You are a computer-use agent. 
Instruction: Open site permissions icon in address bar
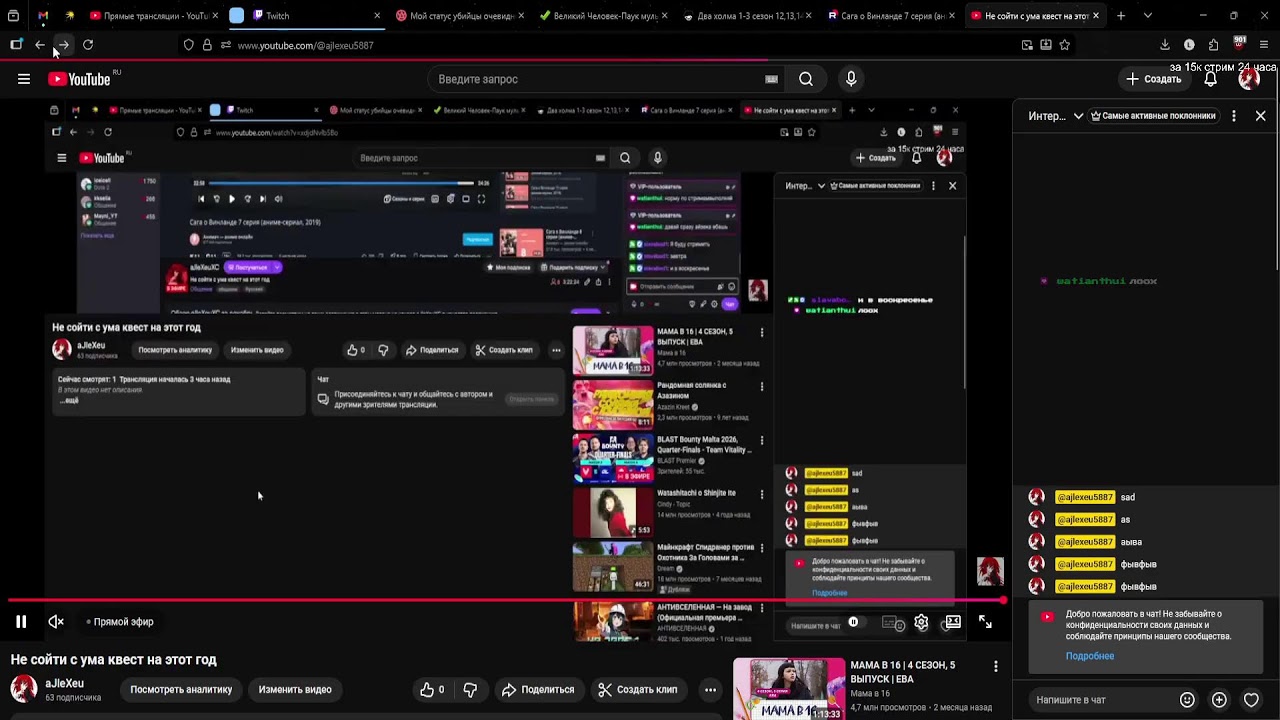tap(226, 45)
